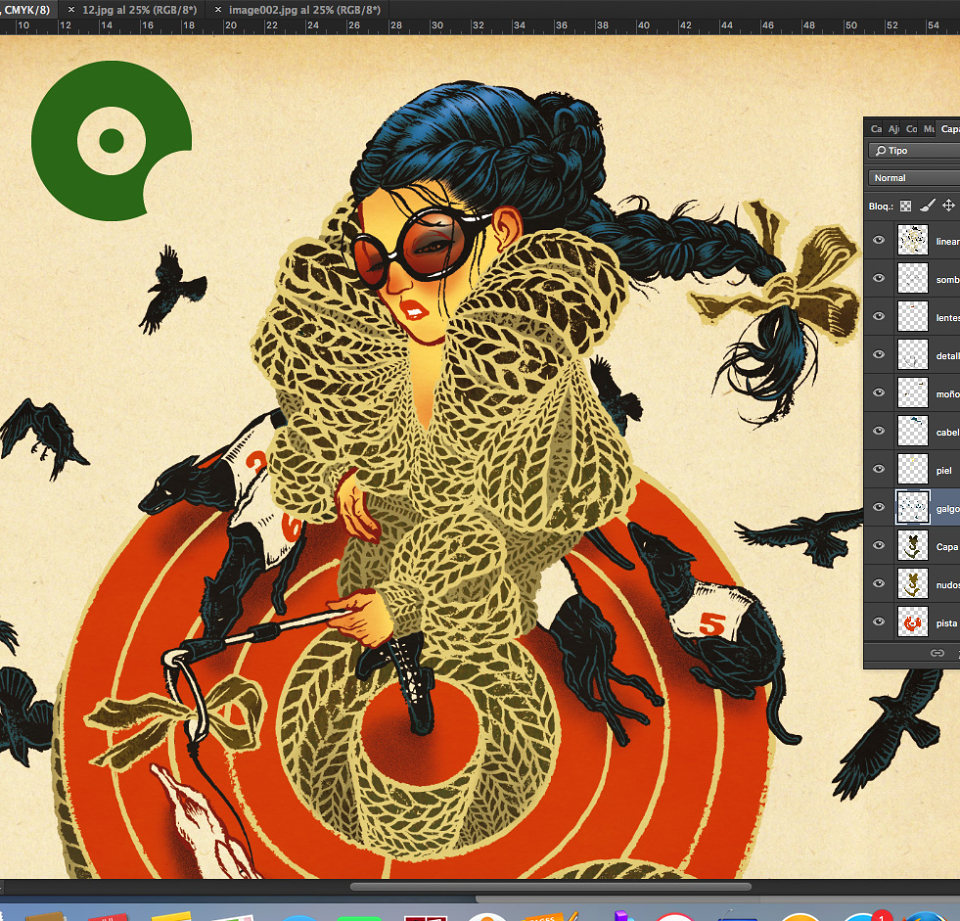Hide the galgo layer eye icon
Viewport: 960px width, 921px height.
pyautogui.click(x=879, y=507)
